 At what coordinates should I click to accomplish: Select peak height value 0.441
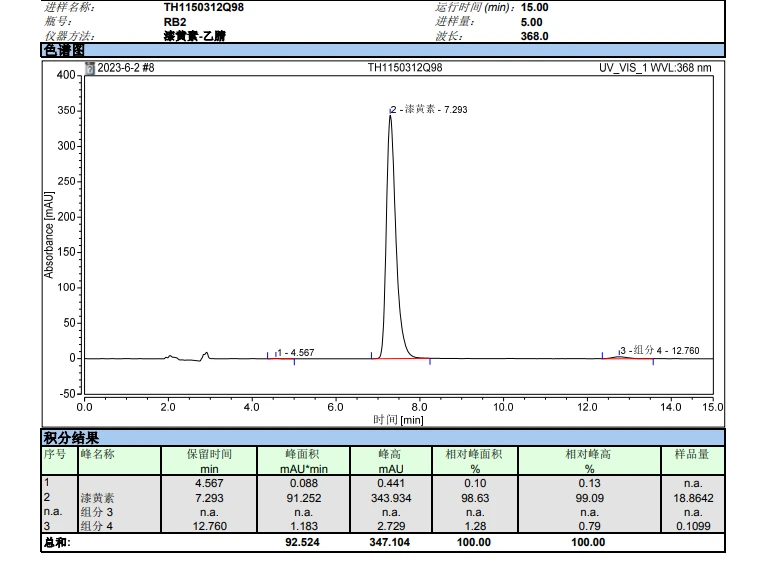[x=391, y=483]
